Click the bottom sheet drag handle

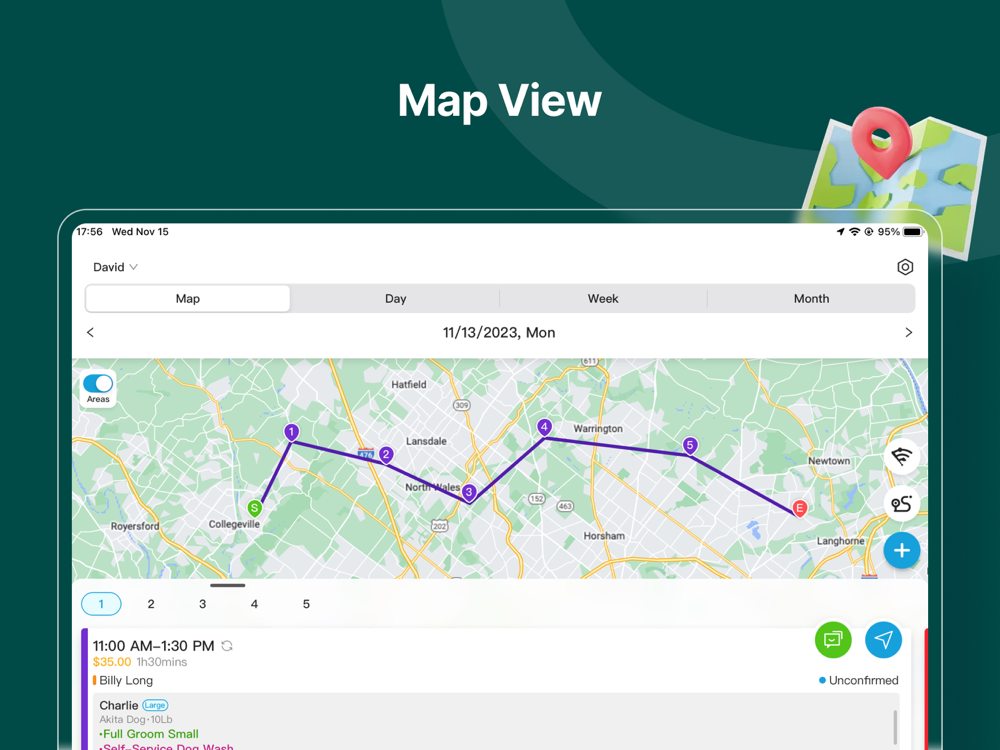pos(228,585)
